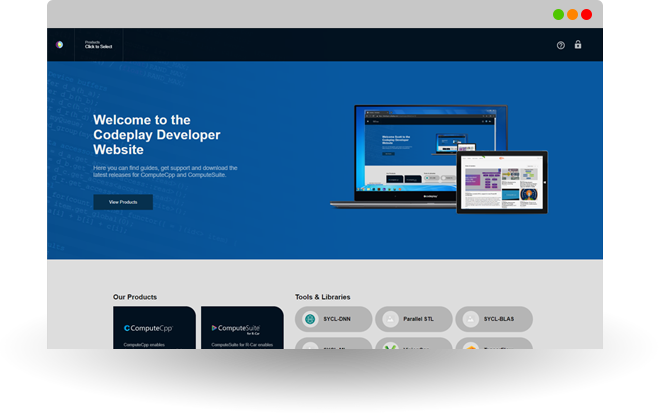
Task: Click the green window control dot
Action: (x=558, y=15)
